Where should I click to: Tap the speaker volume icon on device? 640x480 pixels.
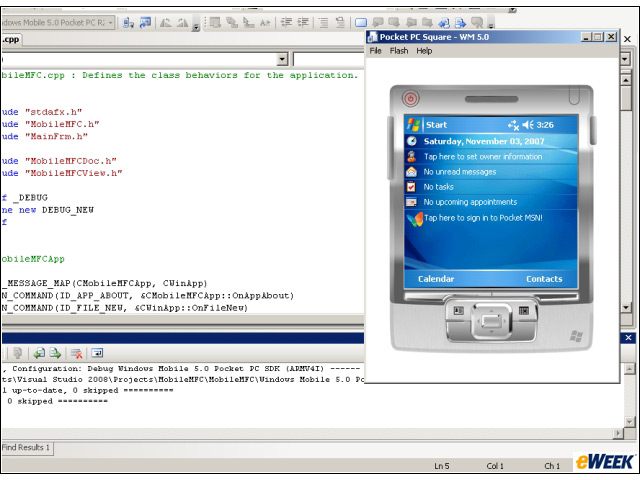[528, 125]
